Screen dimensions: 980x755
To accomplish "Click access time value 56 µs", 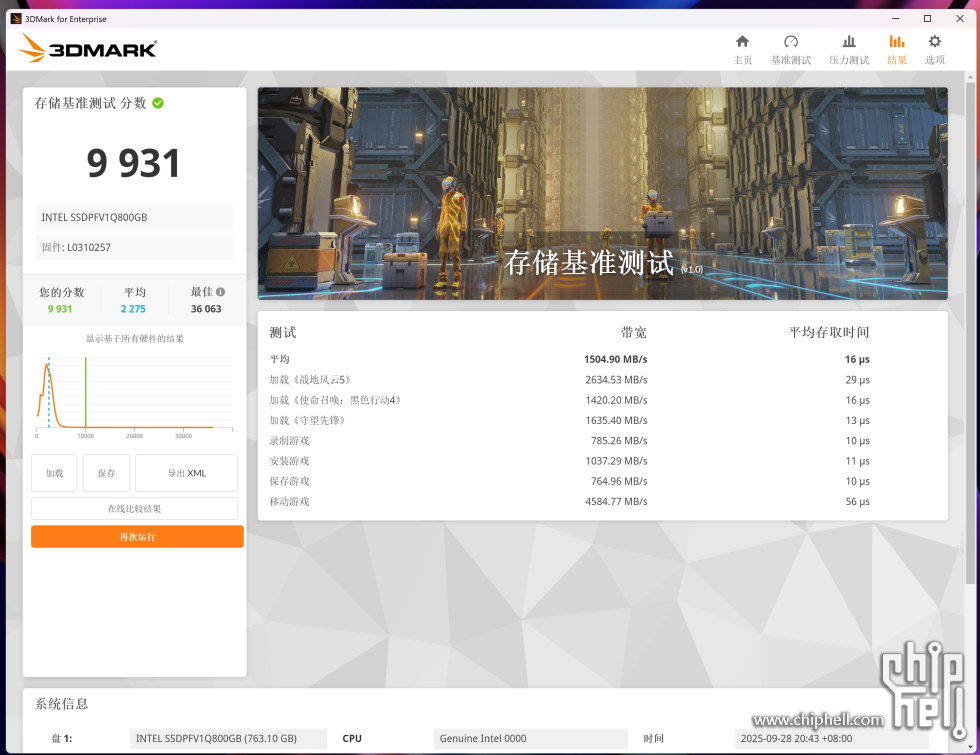I will pos(858,501).
